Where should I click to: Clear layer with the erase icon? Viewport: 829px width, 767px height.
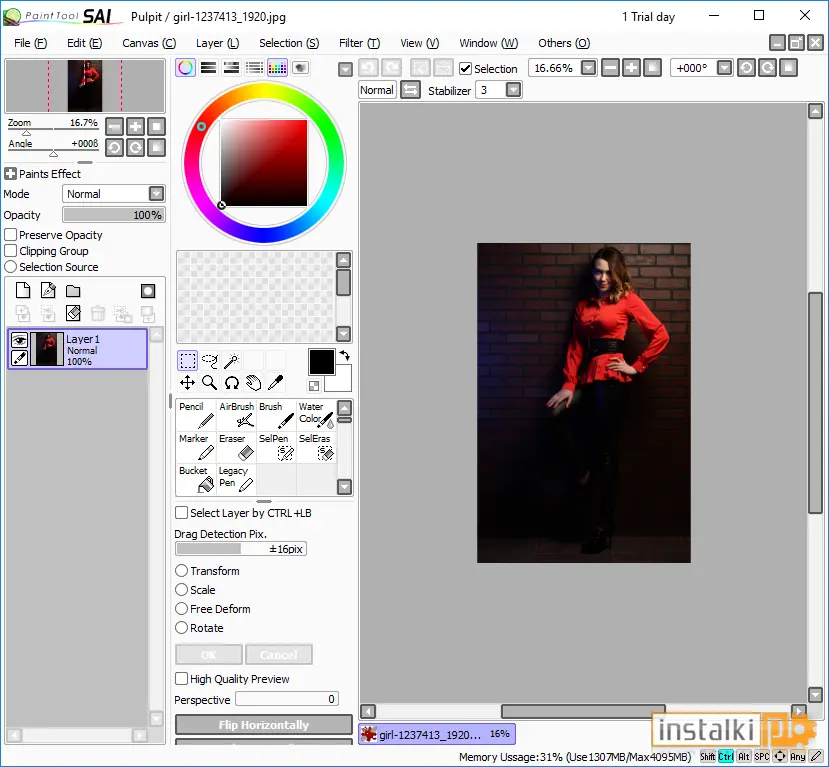(x=73, y=313)
